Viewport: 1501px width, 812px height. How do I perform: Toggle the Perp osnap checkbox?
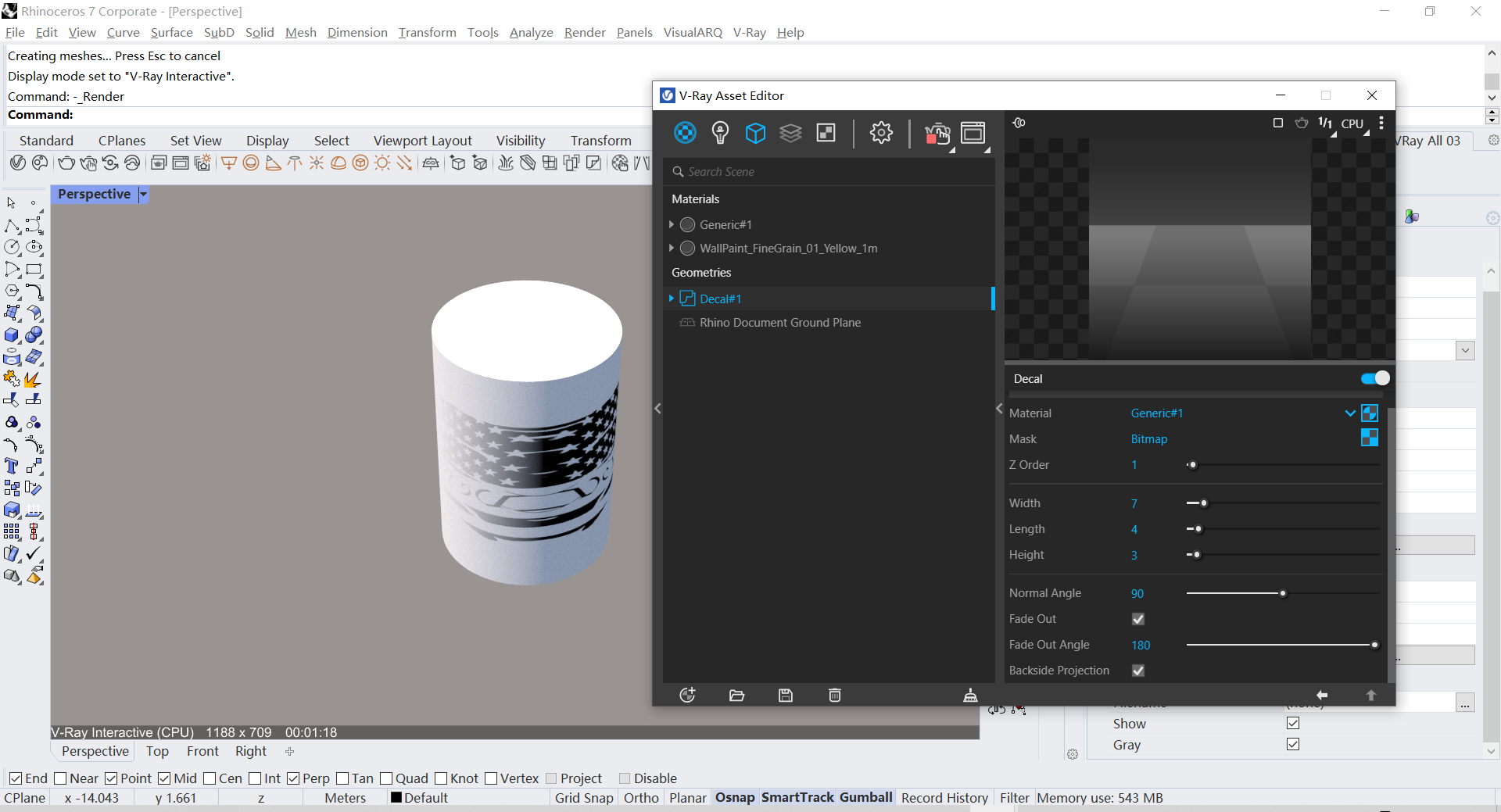pyautogui.click(x=293, y=778)
